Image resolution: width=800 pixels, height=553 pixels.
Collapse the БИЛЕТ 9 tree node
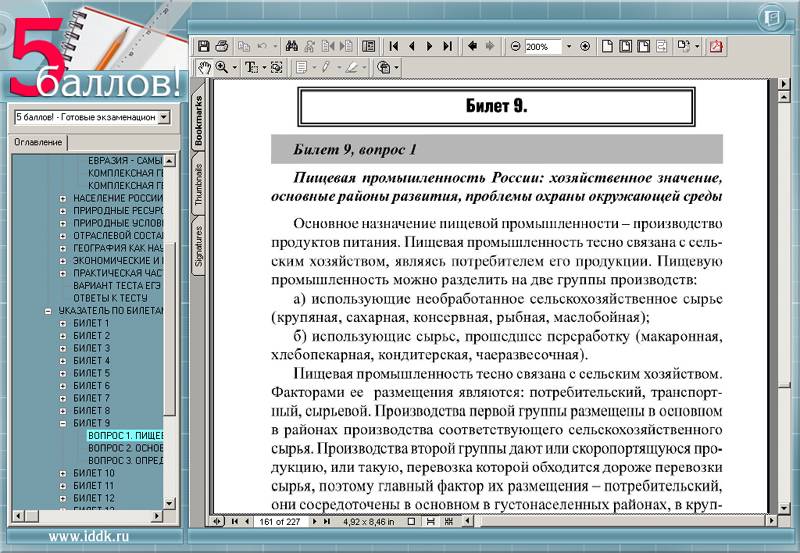click(x=63, y=423)
